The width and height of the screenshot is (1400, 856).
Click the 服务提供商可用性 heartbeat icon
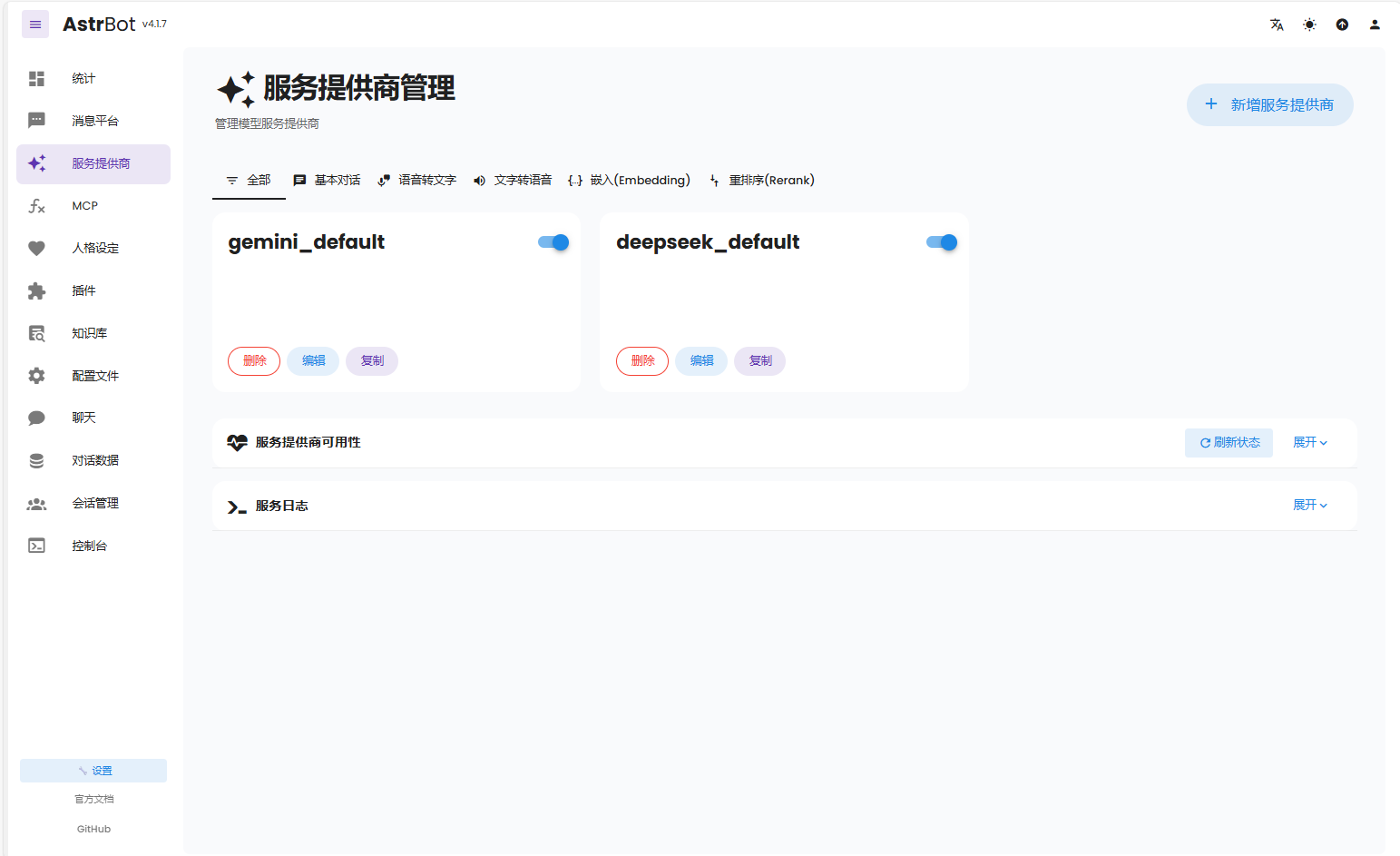237,443
